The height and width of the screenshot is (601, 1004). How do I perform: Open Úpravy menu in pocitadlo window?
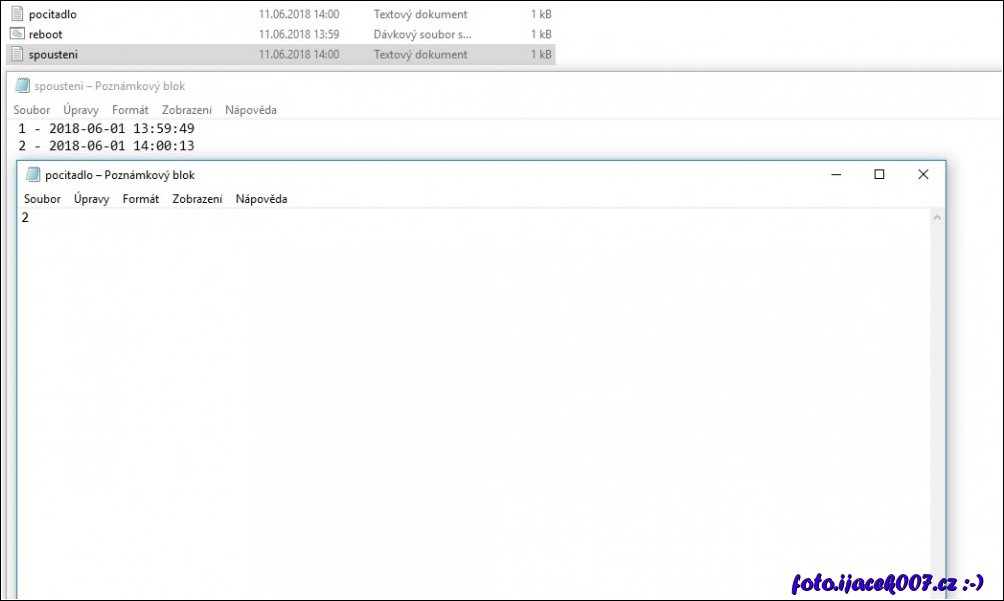click(91, 199)
